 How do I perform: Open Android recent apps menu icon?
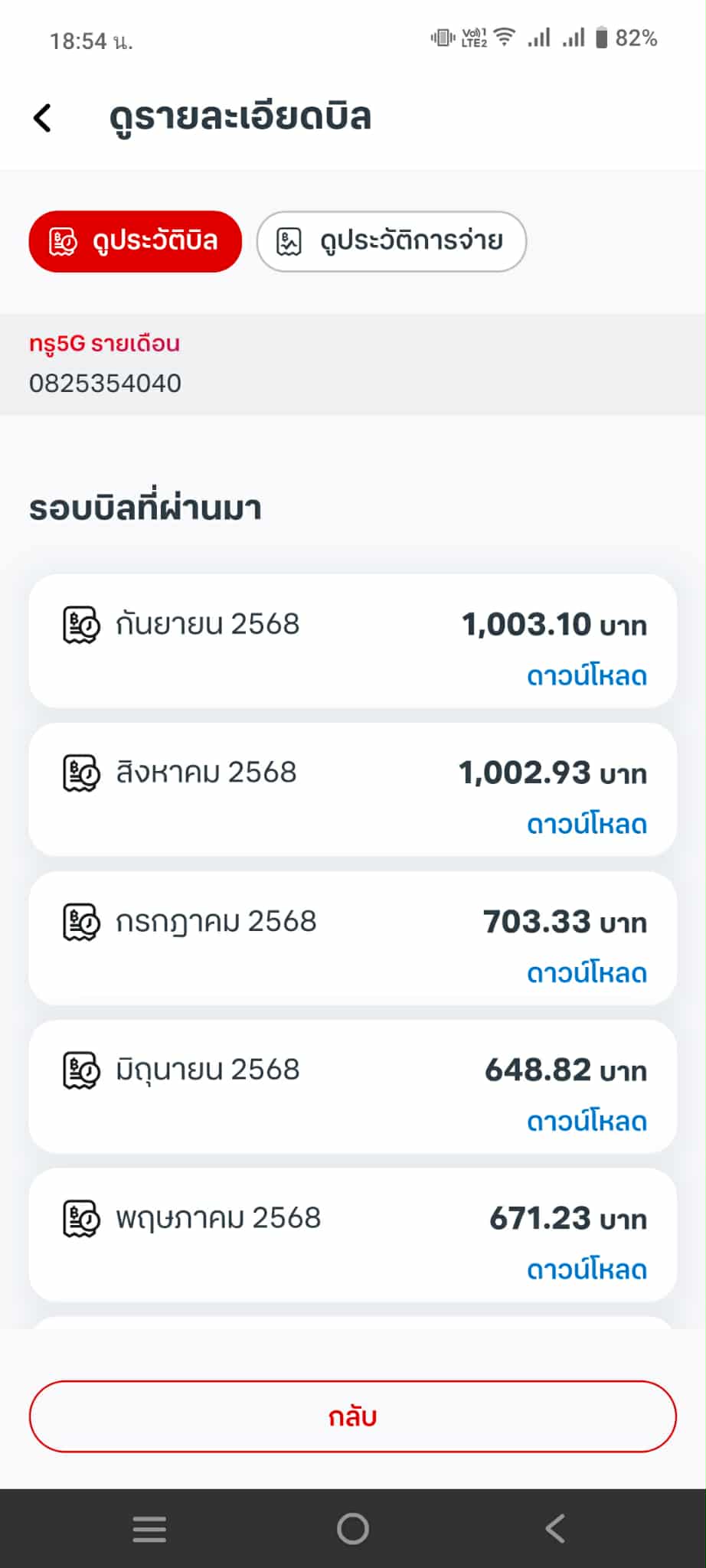click(x=149, y=1529)
